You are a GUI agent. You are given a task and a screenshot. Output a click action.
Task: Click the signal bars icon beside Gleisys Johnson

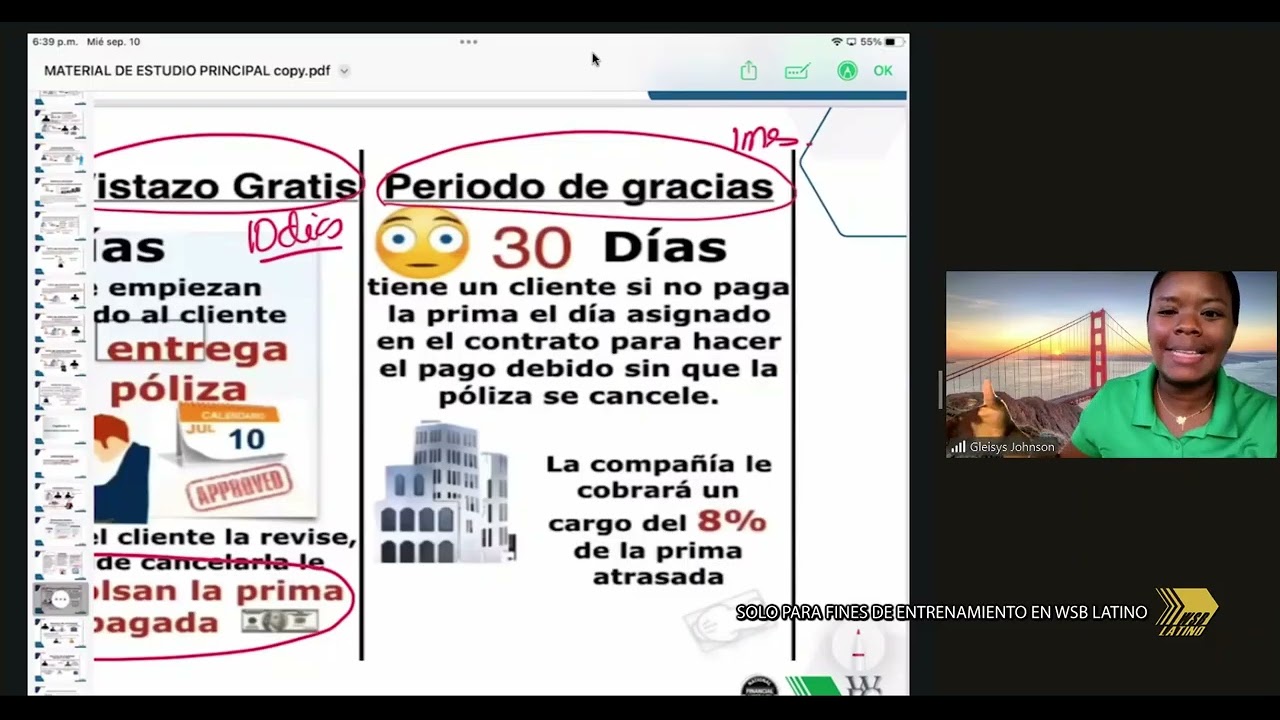point(958,447)
